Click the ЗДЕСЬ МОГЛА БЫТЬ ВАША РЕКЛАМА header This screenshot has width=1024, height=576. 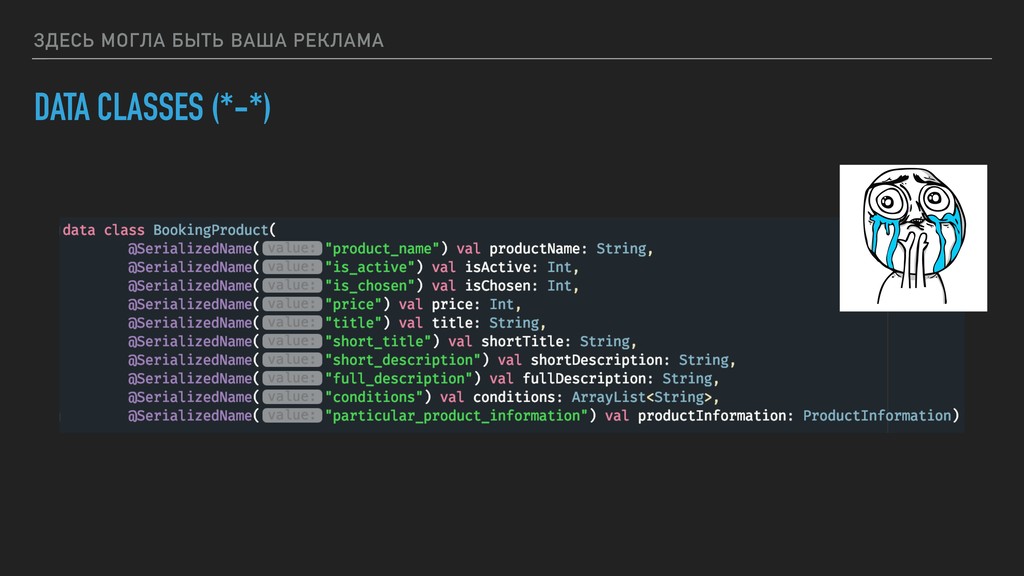pos(208,40)
